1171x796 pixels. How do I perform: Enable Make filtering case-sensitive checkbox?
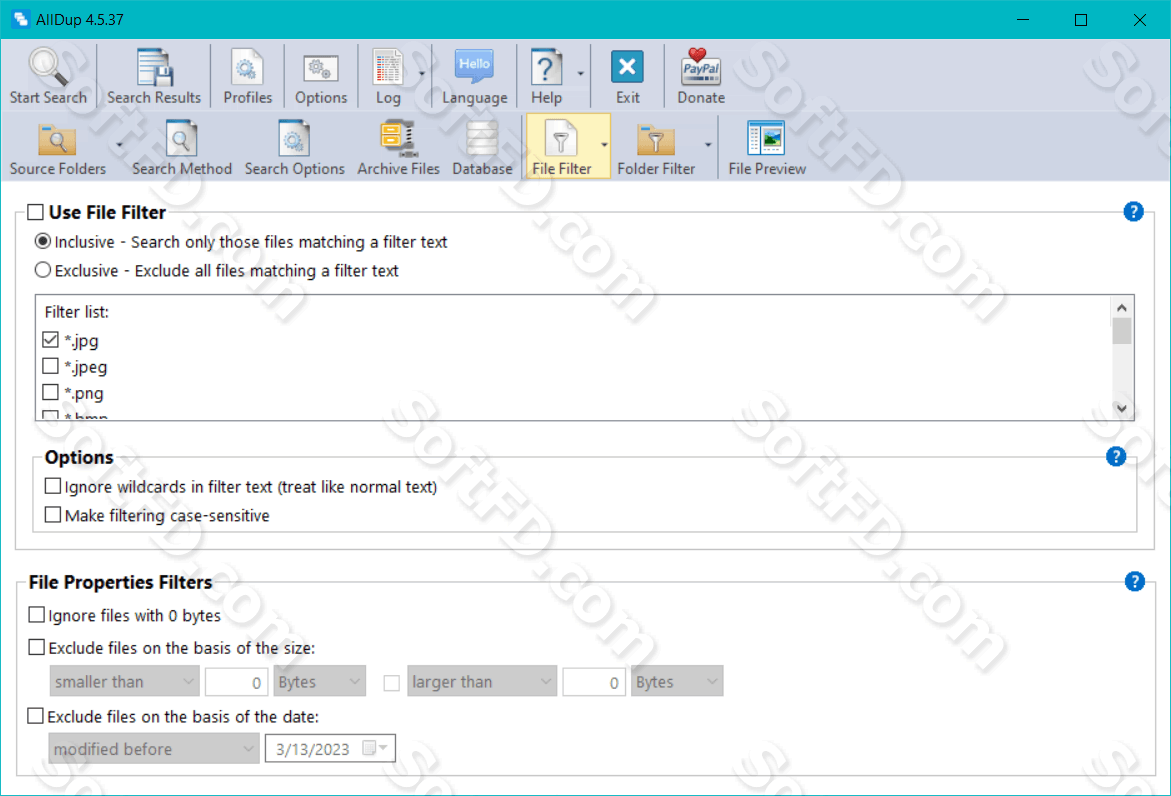[52, 514]
